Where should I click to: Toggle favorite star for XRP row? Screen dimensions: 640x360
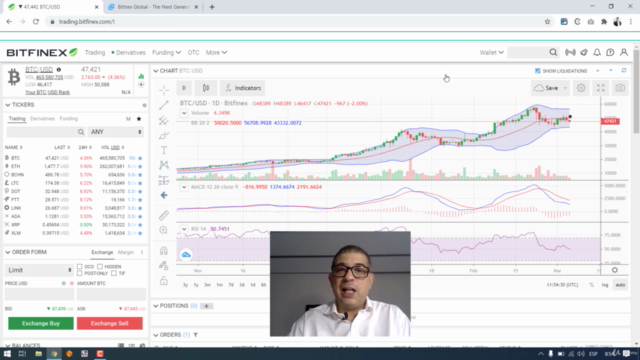pyautogui.click(x=140, y=224)
